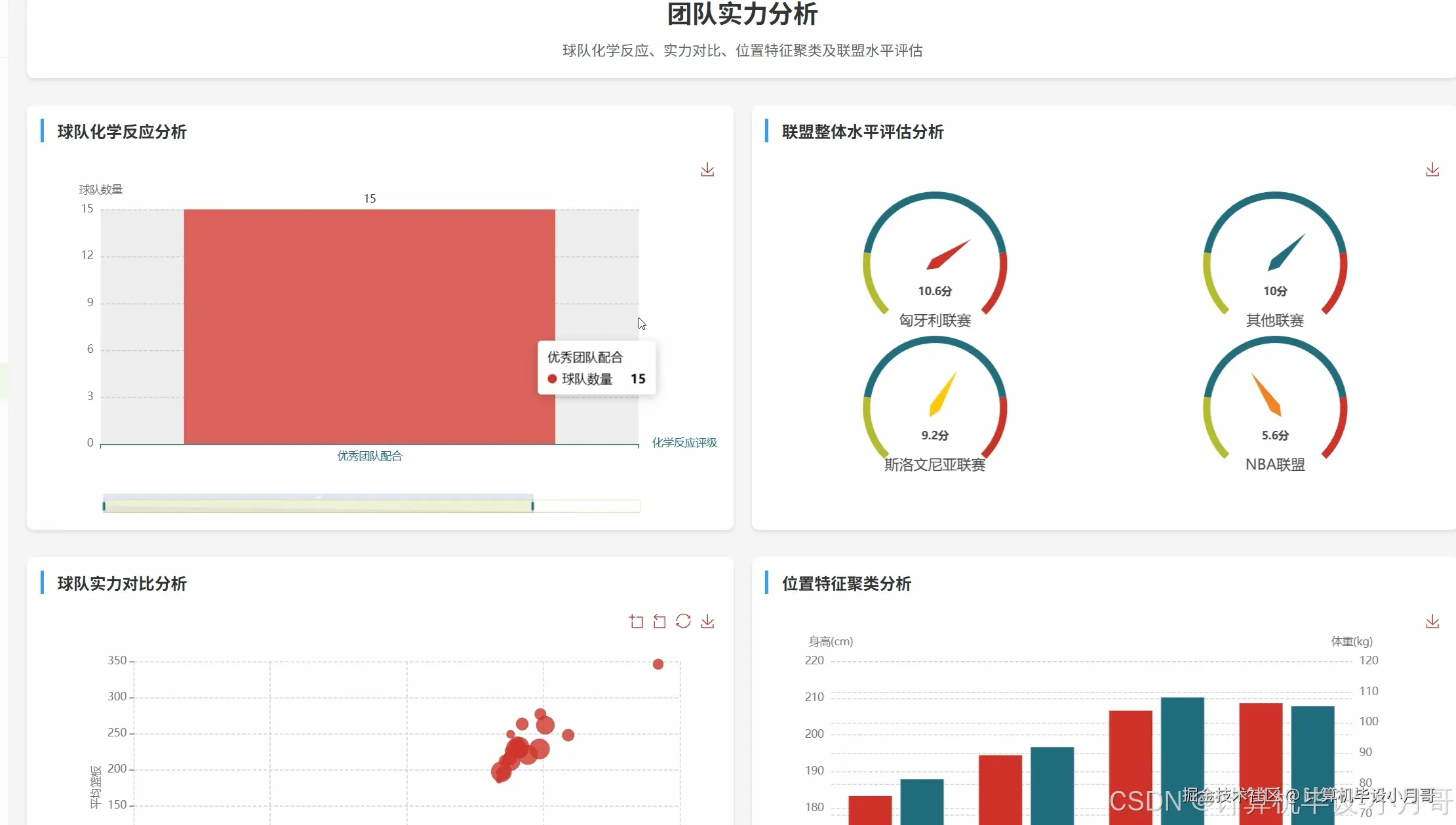This screenshot has width=1456, height=825.
Task: Click the 匈牙利联赛 gauge showing 10.6分
Action: 935,260
